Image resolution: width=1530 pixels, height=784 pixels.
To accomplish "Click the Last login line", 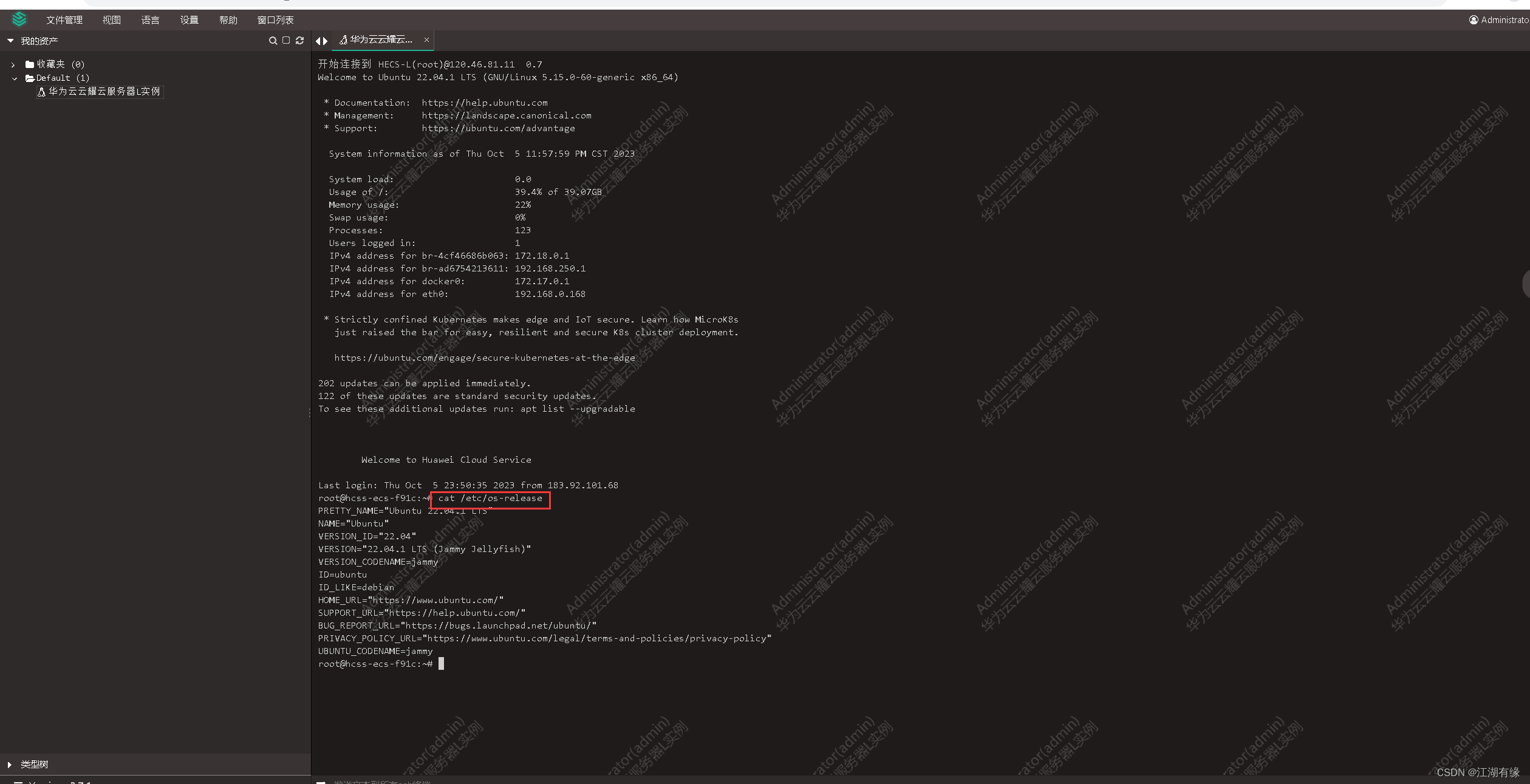I will (x=468, y=485).
